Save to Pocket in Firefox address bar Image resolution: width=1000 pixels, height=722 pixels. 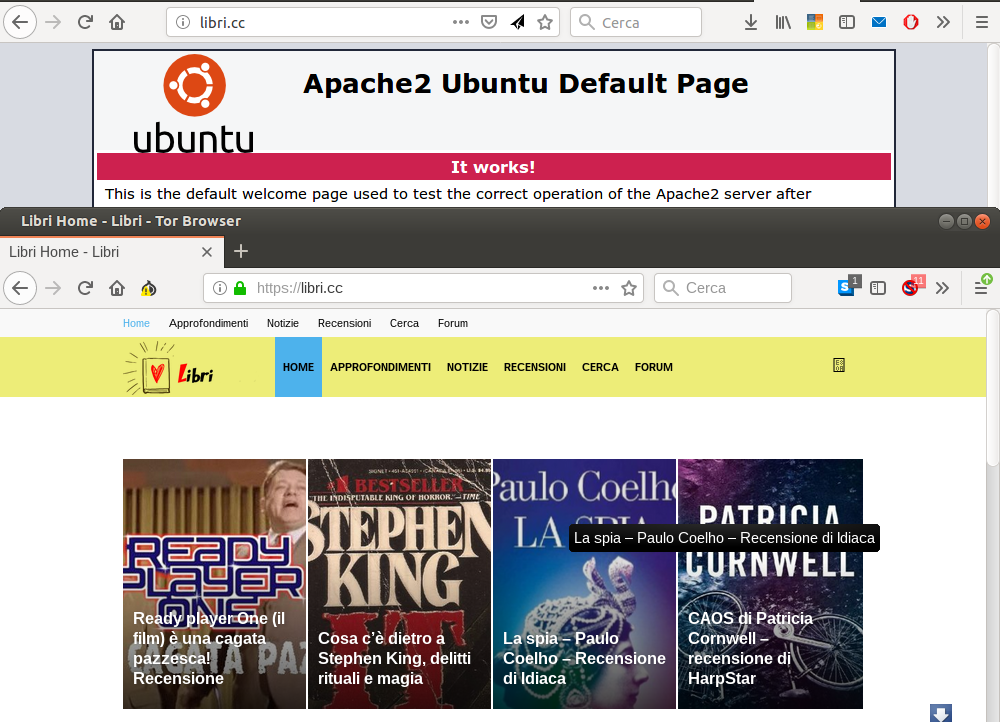(x=489, y=22)
